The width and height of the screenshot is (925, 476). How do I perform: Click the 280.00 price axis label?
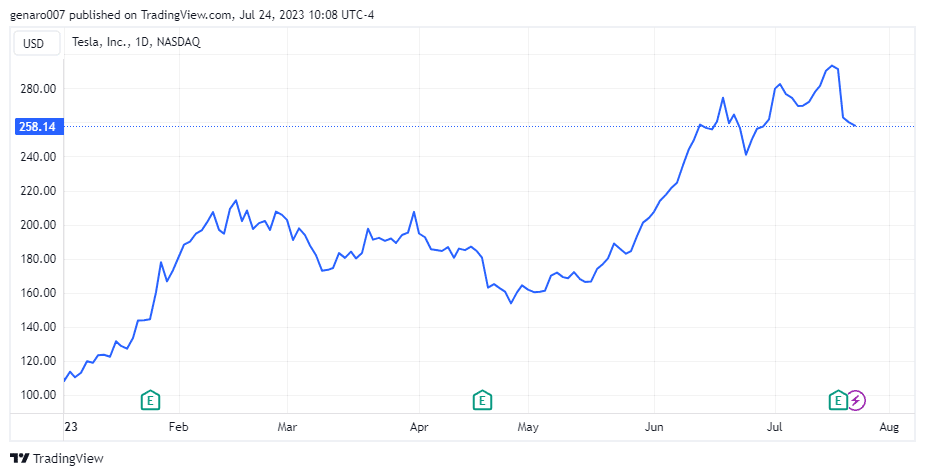(x=39, y=89)
